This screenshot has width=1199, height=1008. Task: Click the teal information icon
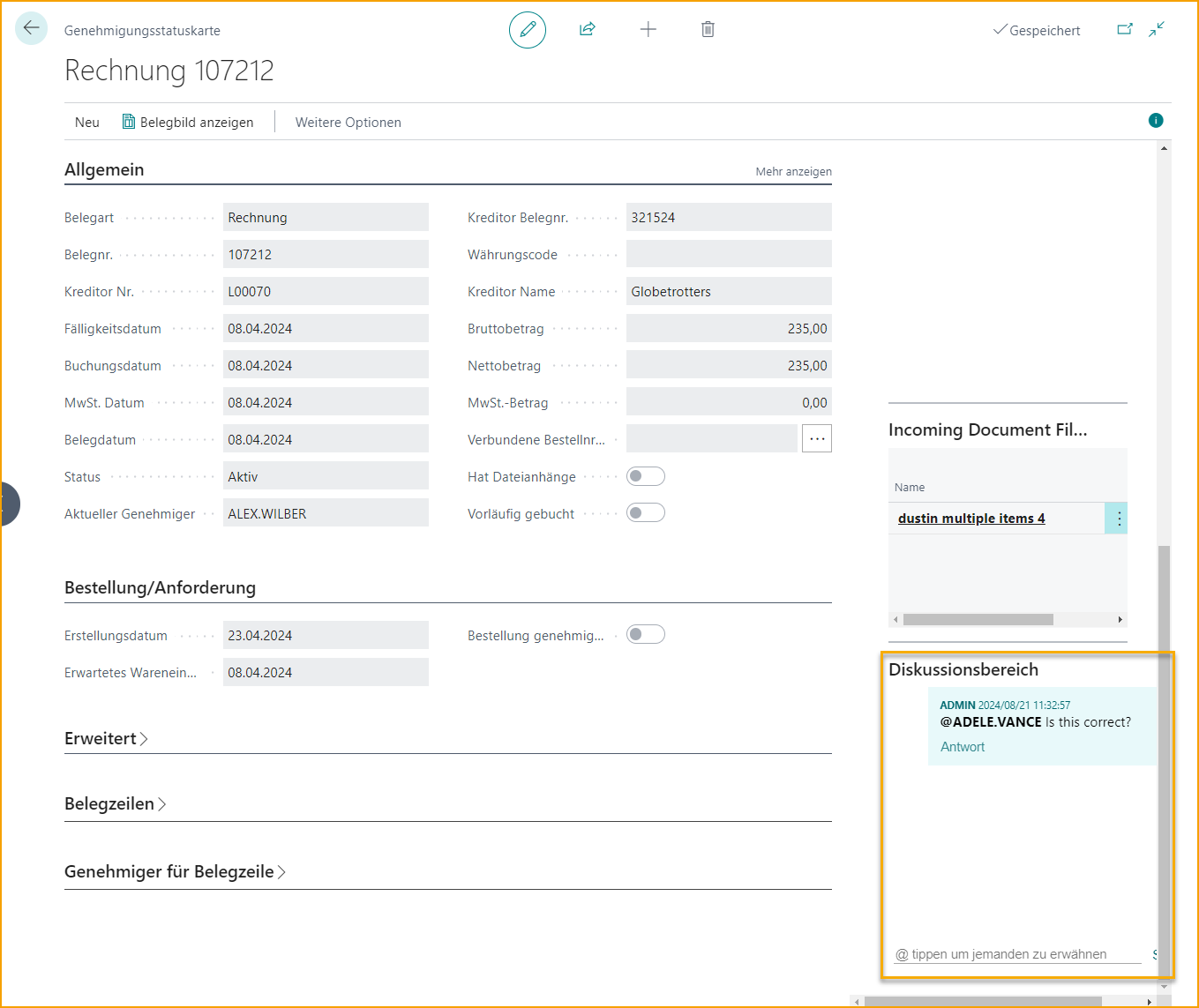tap(1156, 121)
